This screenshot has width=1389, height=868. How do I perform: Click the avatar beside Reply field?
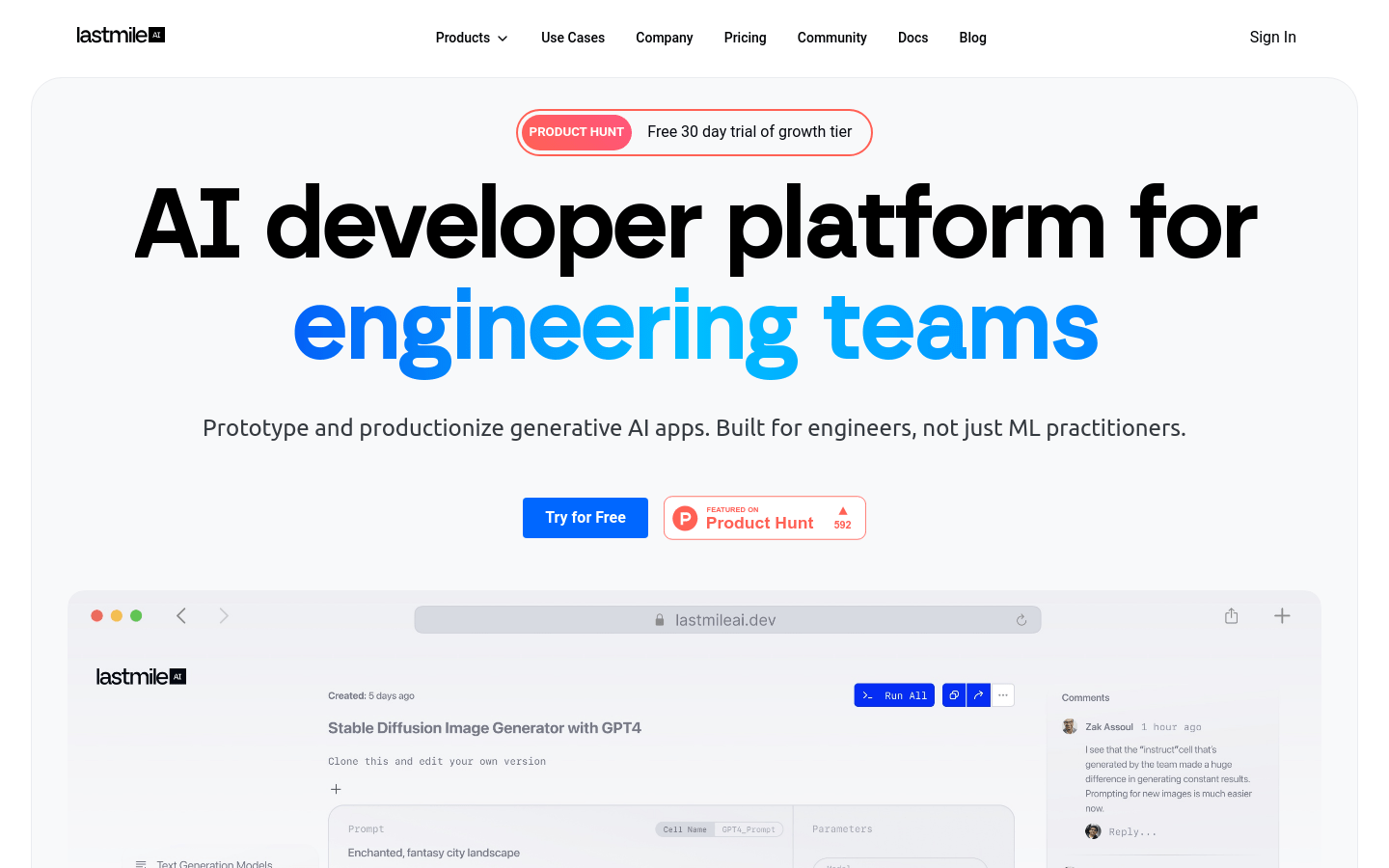tap(1093, 831)
